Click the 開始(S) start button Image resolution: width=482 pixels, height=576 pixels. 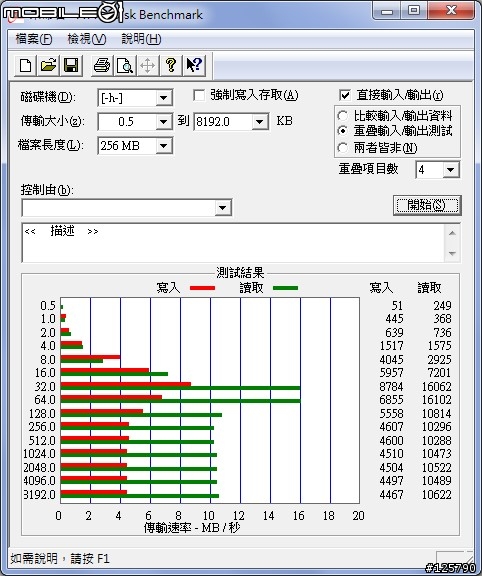pyautogui.click(x=427, y=205)
